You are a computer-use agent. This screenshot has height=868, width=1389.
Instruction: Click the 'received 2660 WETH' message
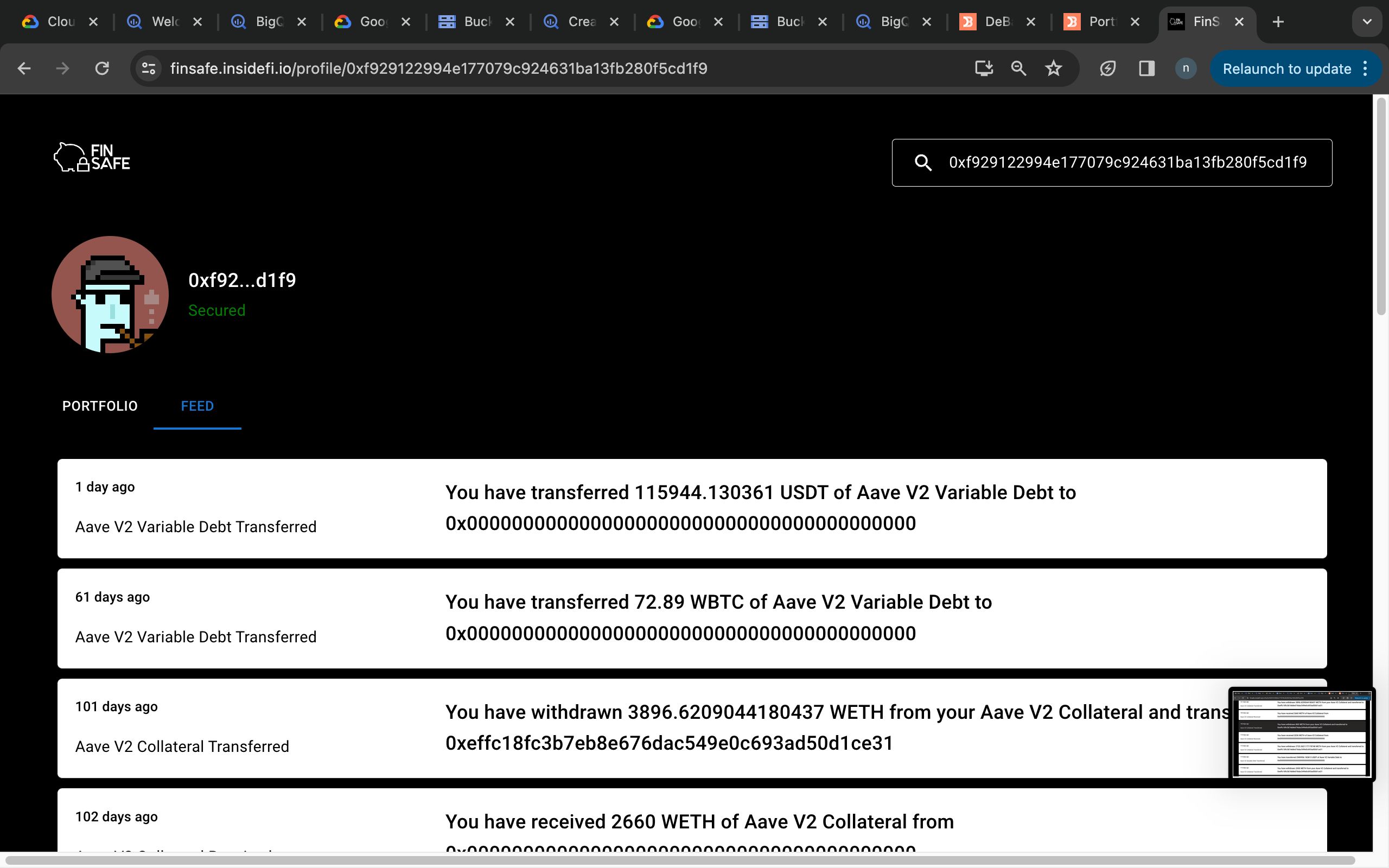[700, 822]
